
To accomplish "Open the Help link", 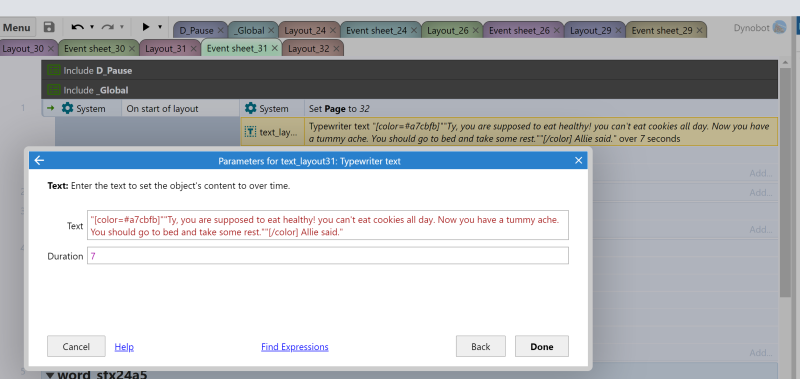I will point(124,347).
